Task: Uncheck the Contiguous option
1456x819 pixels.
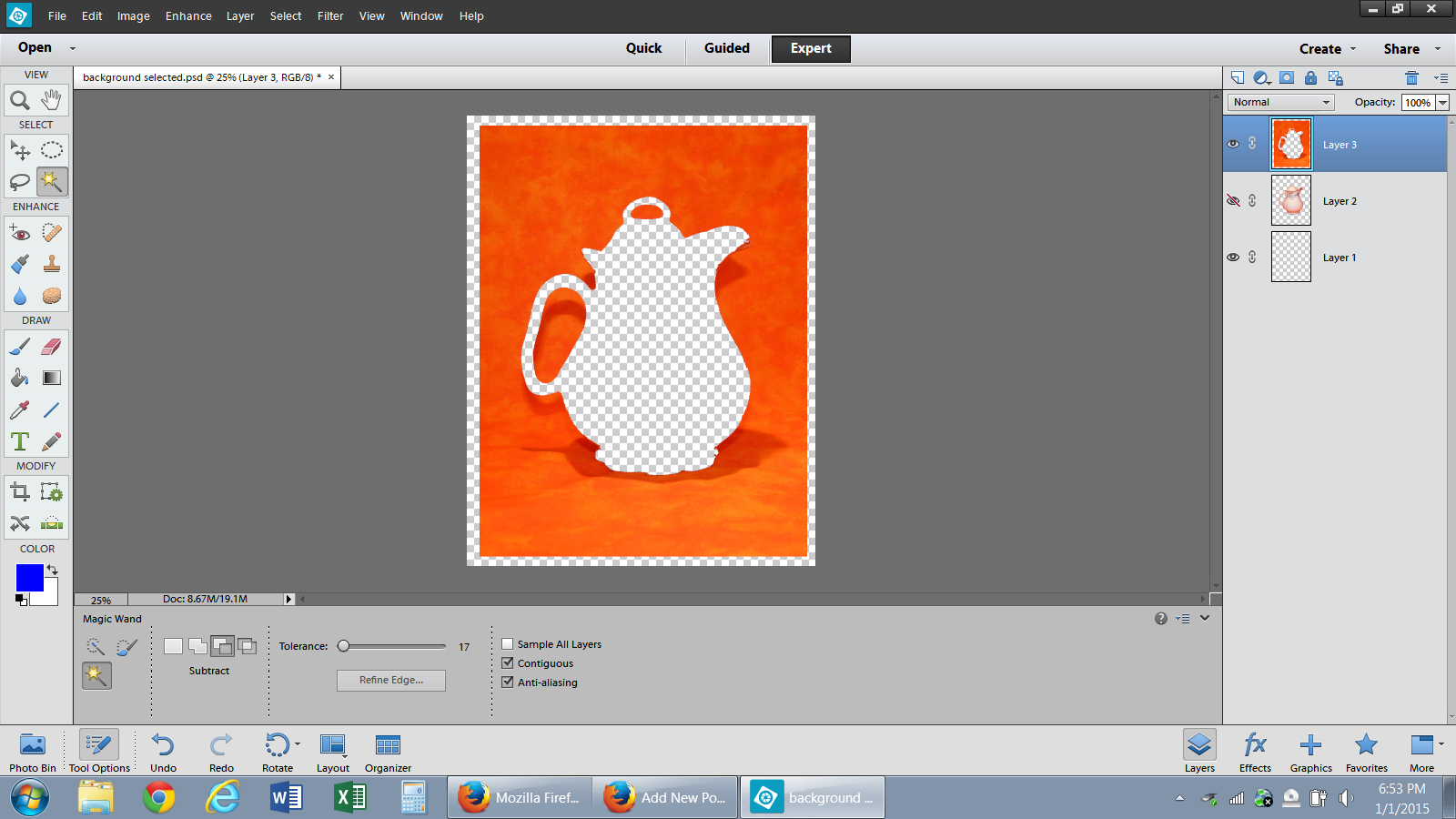Action: [508, 663]
